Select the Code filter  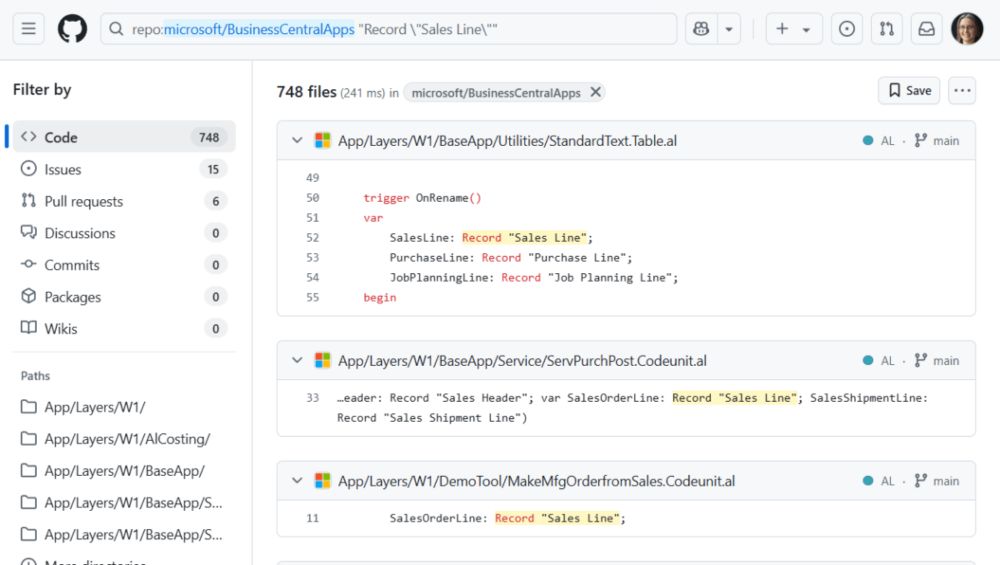pyautogui.click(x=124, y=137)
